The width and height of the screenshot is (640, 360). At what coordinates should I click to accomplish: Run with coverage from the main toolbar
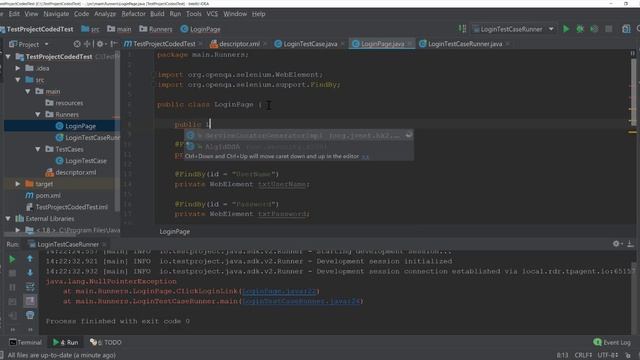tap(594, 29)
